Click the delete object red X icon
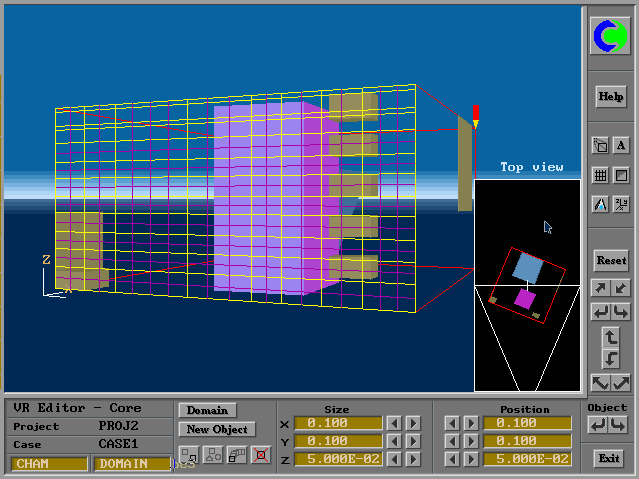Image resolution: width=639 pixels, height=479 pixels. [x=261, y=455]
